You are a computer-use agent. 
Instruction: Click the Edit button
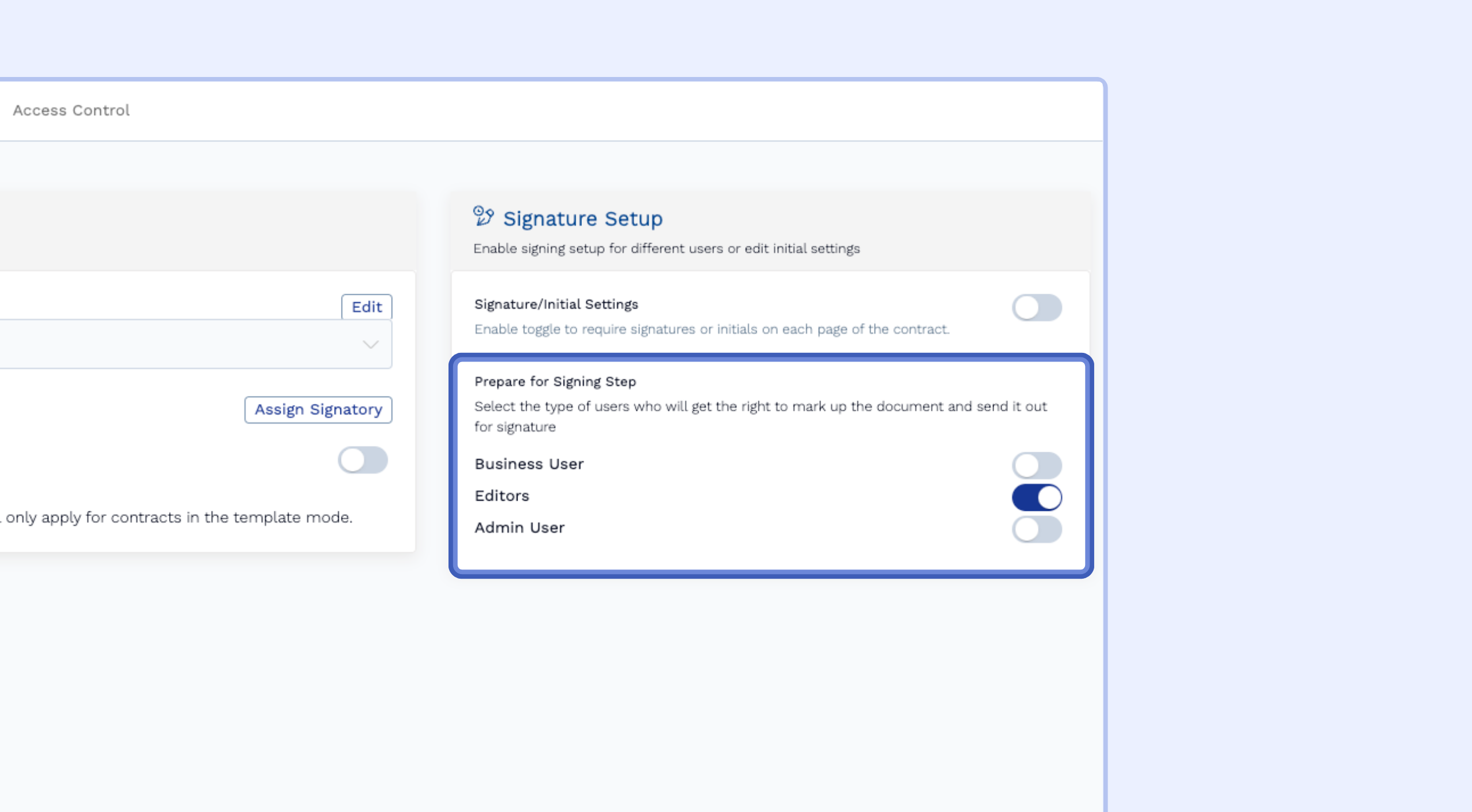[366, 307]
